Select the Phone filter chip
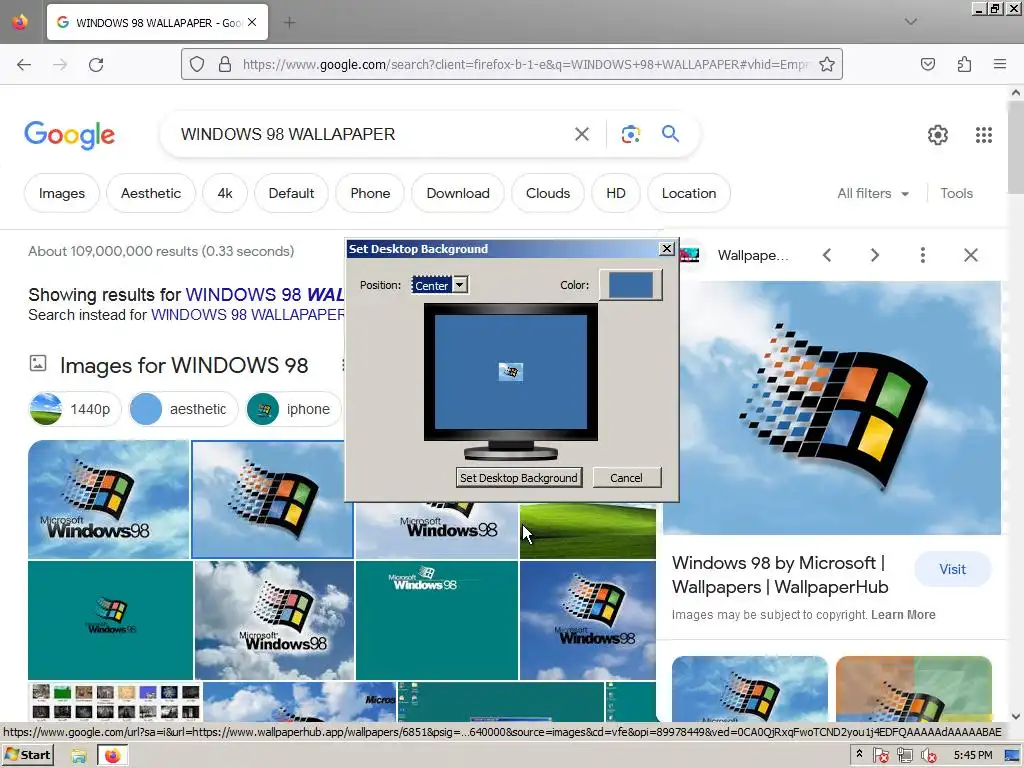 [x=370, y=193]
